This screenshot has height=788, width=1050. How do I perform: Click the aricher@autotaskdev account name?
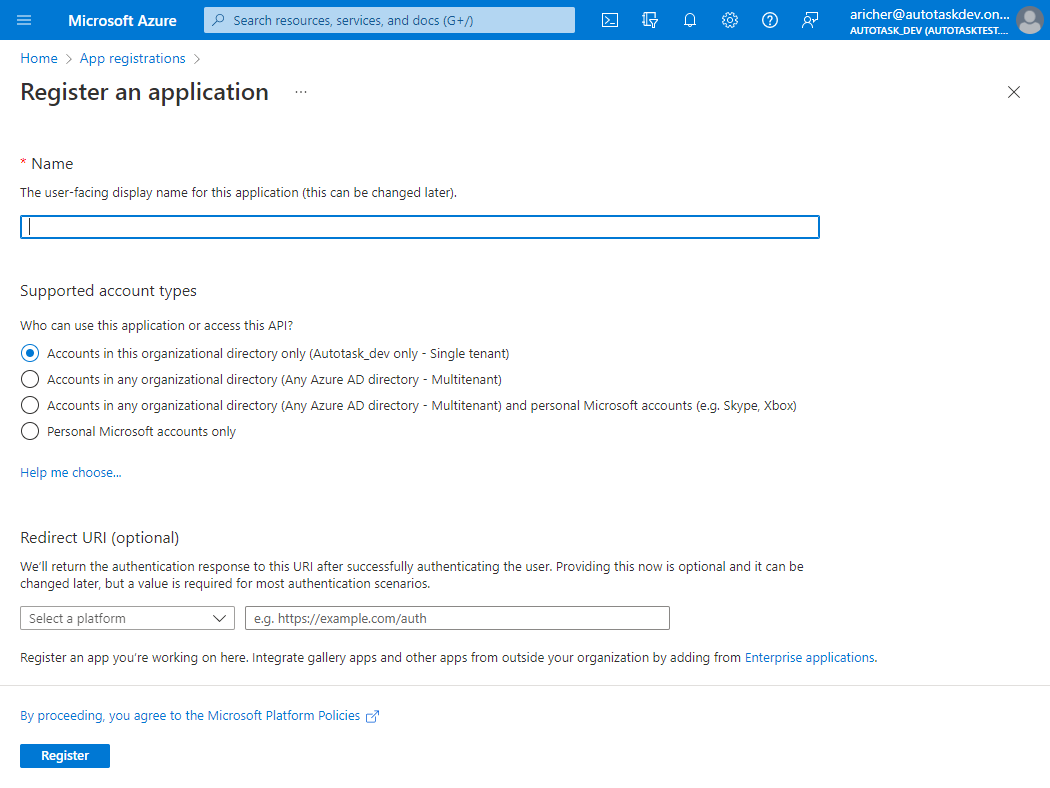coord(929,14)
